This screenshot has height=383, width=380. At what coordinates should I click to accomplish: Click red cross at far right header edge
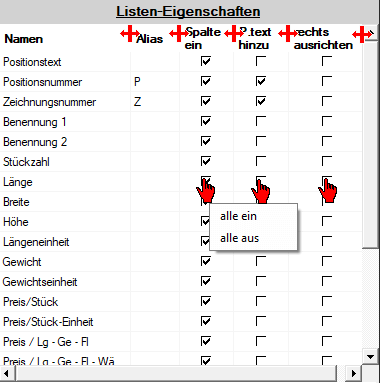(x=362, y=34)
